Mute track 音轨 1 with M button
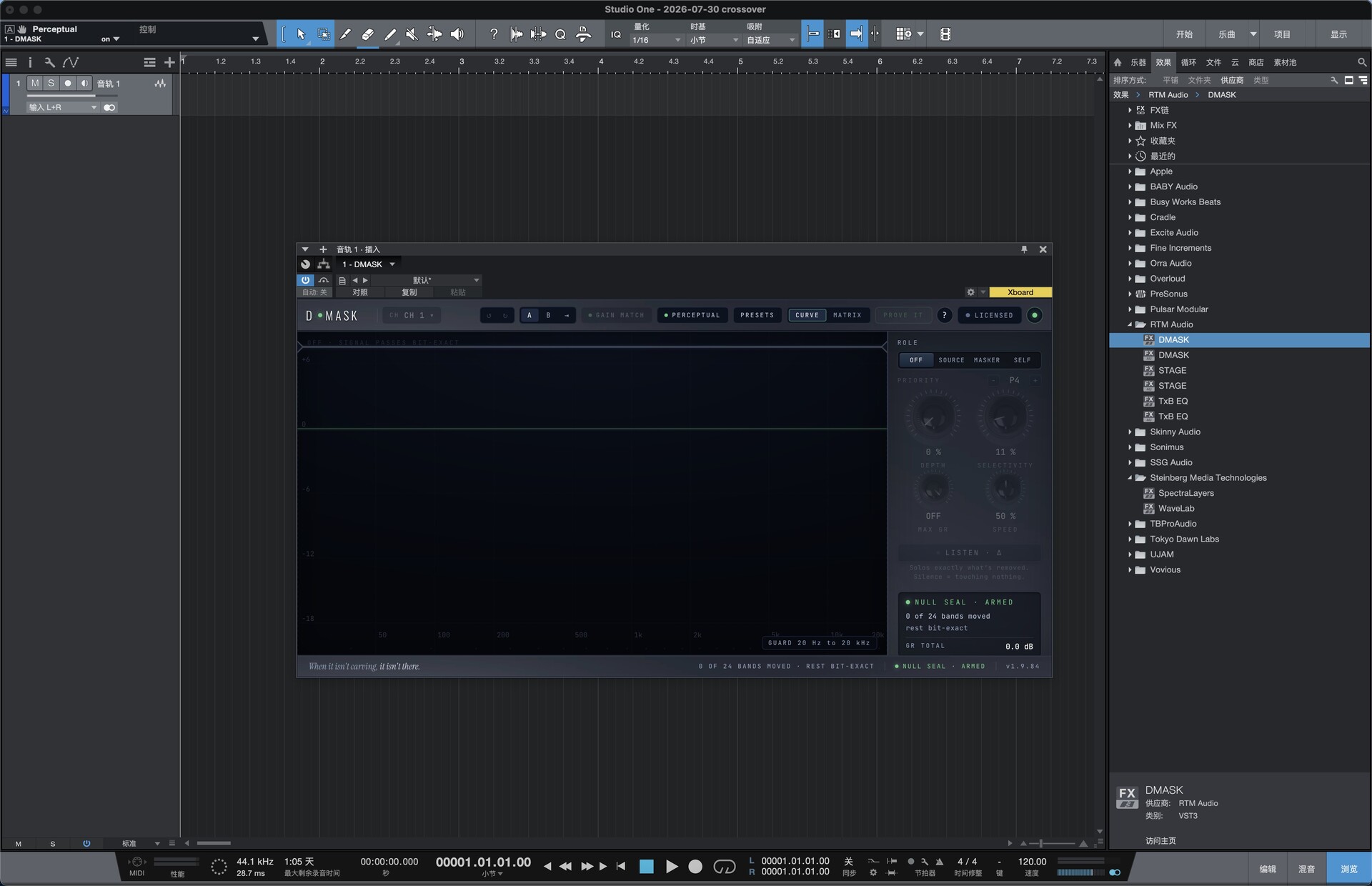Viewport: 1372px width, 886px height. (35, 84)
